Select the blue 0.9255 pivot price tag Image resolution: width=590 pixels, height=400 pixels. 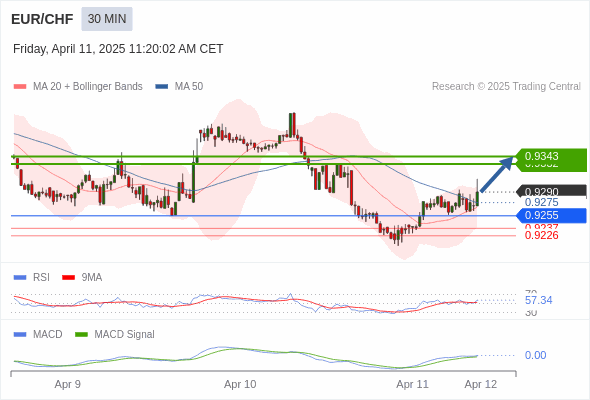(x=552, y=215)
